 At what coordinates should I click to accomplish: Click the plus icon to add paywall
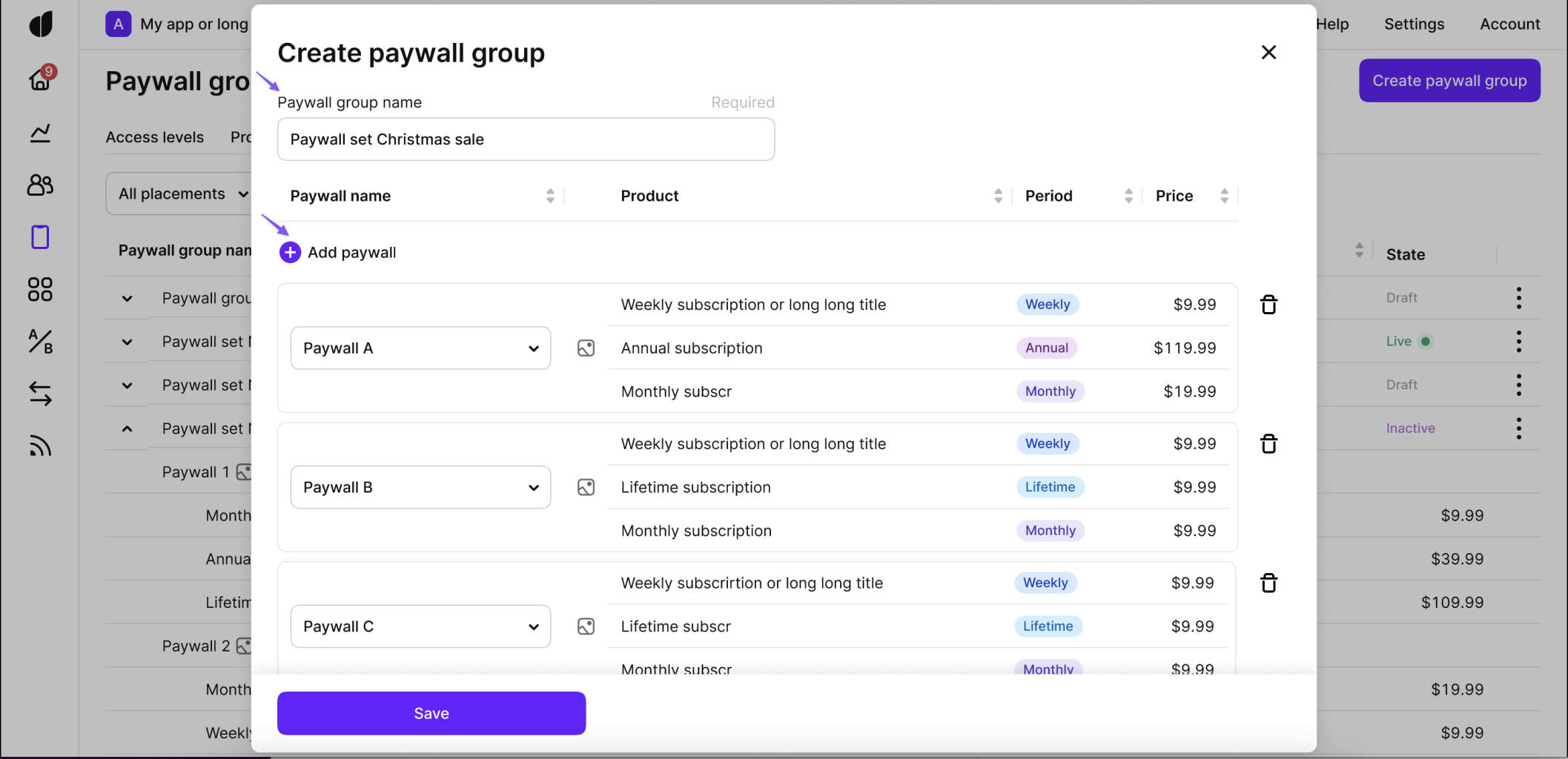click(x=290, y=253)
